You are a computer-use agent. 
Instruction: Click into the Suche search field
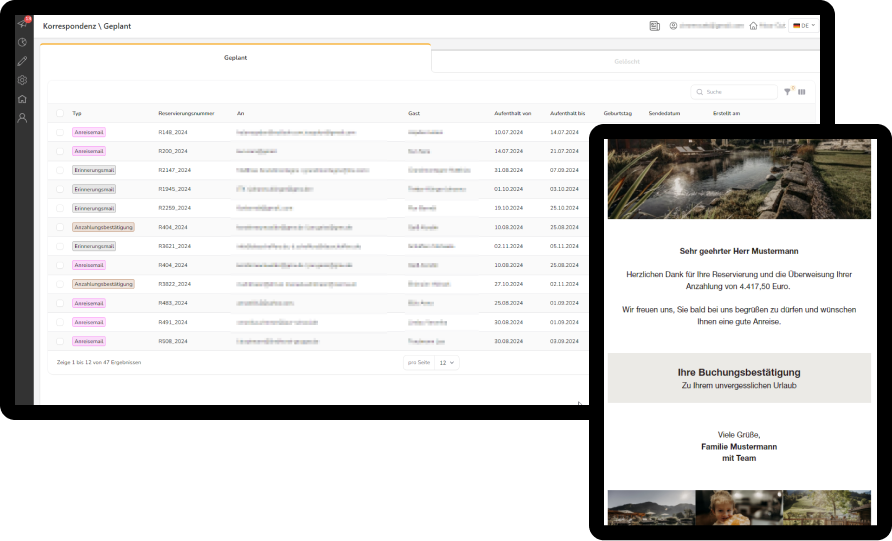click(738, 92)
